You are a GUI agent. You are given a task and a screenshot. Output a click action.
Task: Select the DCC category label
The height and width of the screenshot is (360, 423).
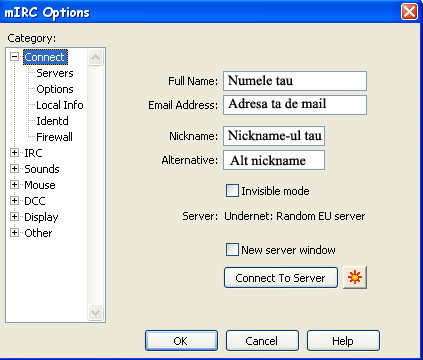click(35, 201)
